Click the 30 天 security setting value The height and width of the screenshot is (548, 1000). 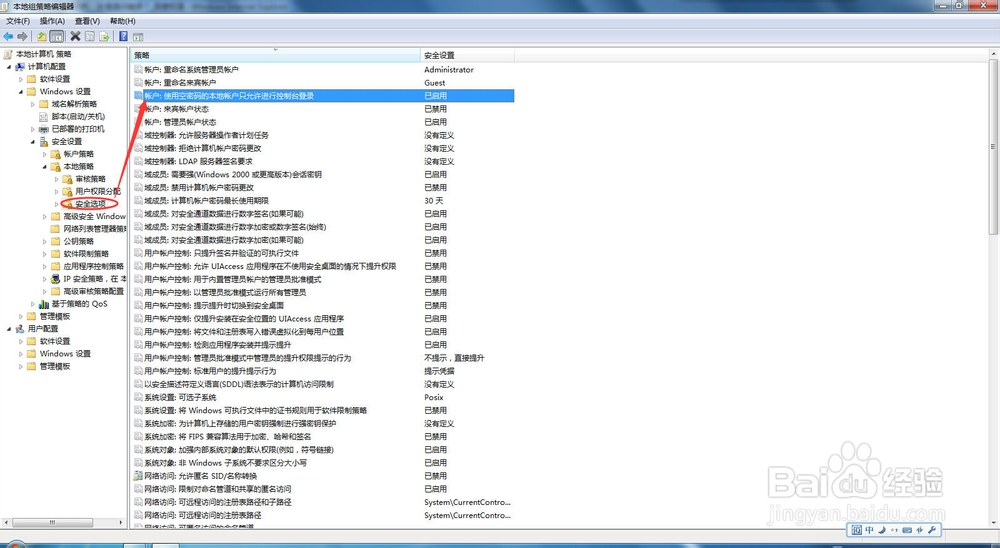tap(434, 200)
